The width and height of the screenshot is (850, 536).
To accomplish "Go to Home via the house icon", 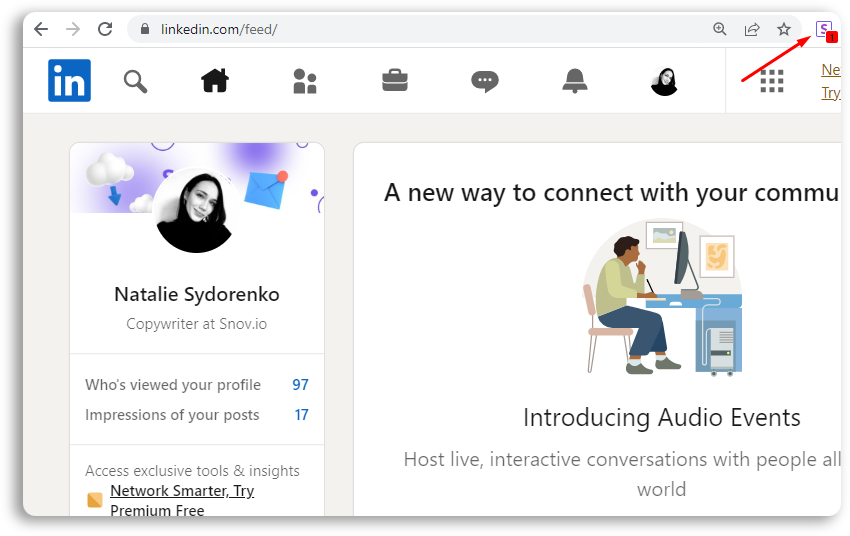I will pyautogui.click(x=215, y=81).
